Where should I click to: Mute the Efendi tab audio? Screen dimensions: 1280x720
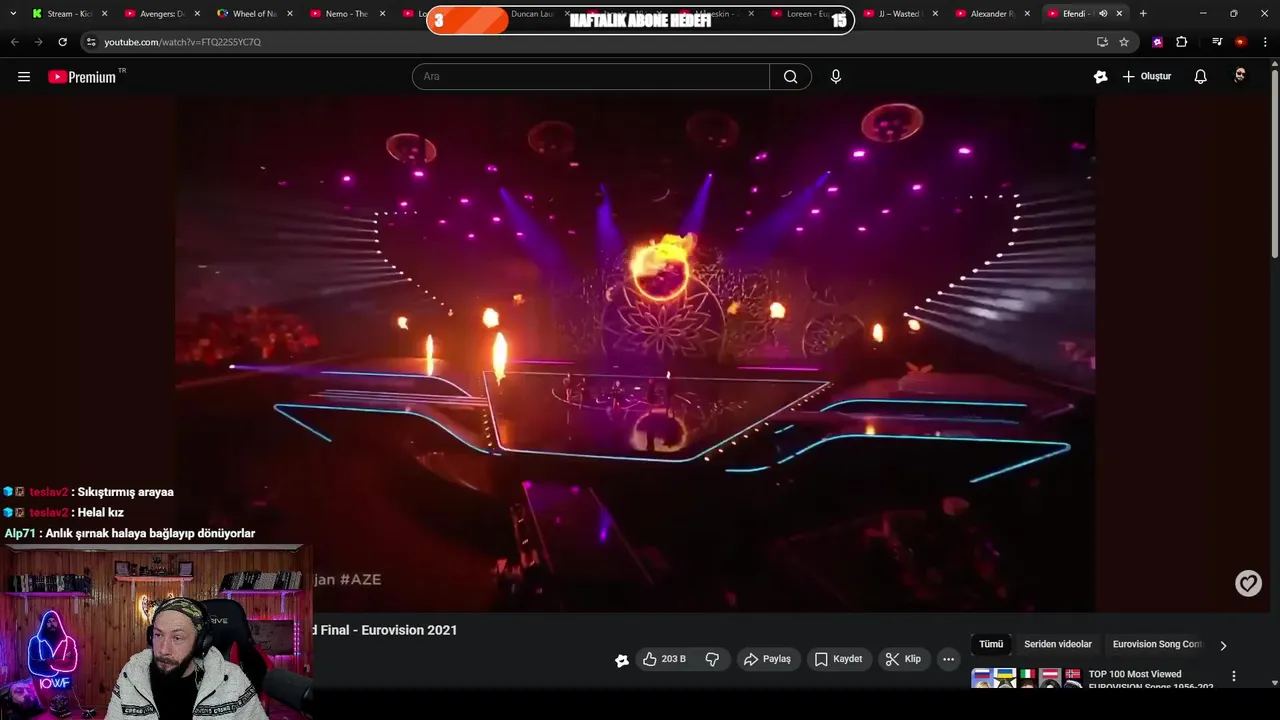pos(1103,14)
